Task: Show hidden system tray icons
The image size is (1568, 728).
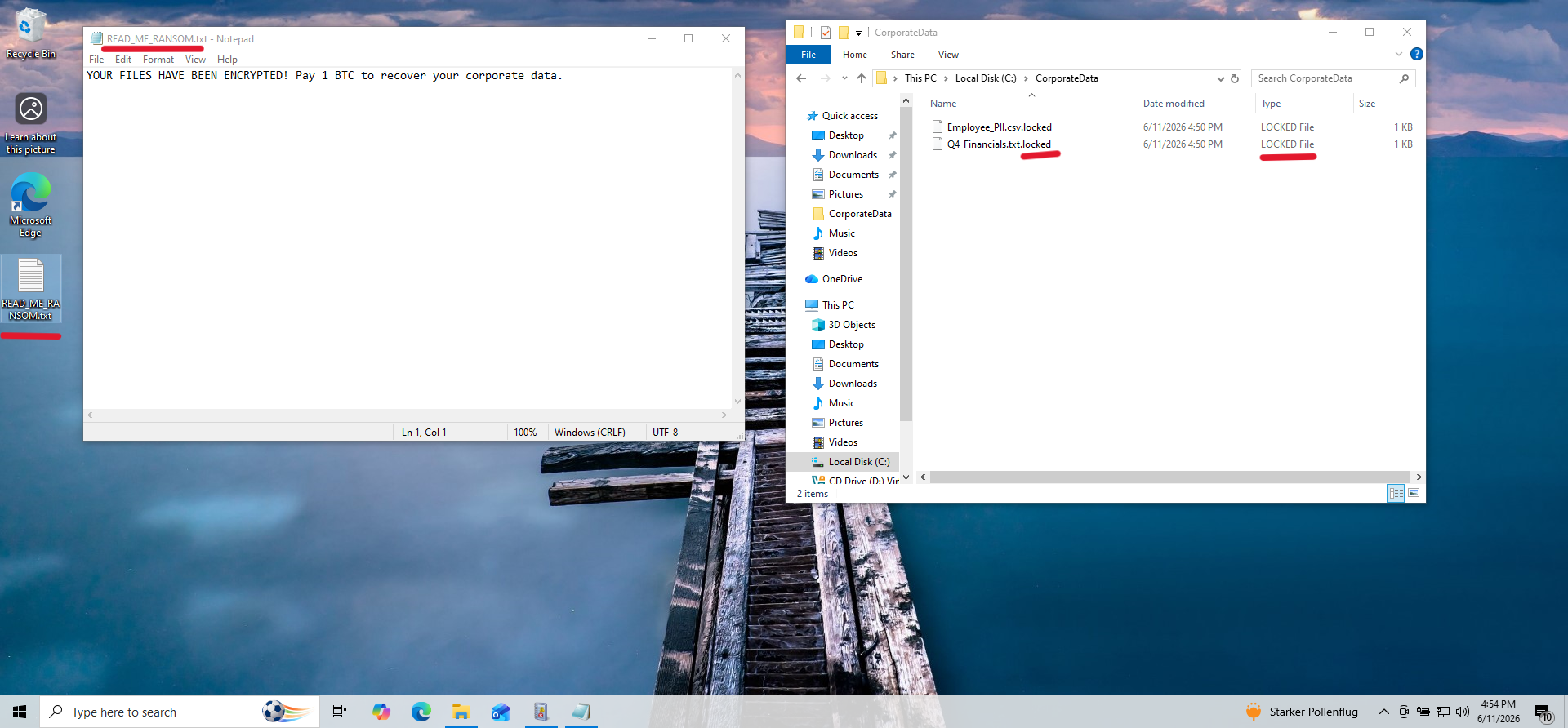Action: click(1383, 712)
